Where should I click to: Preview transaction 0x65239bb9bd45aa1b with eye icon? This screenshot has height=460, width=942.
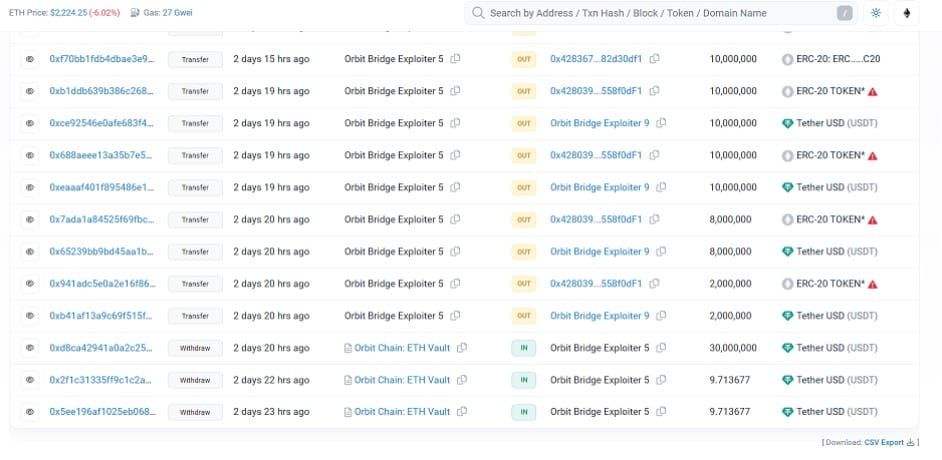click(30, 252)
